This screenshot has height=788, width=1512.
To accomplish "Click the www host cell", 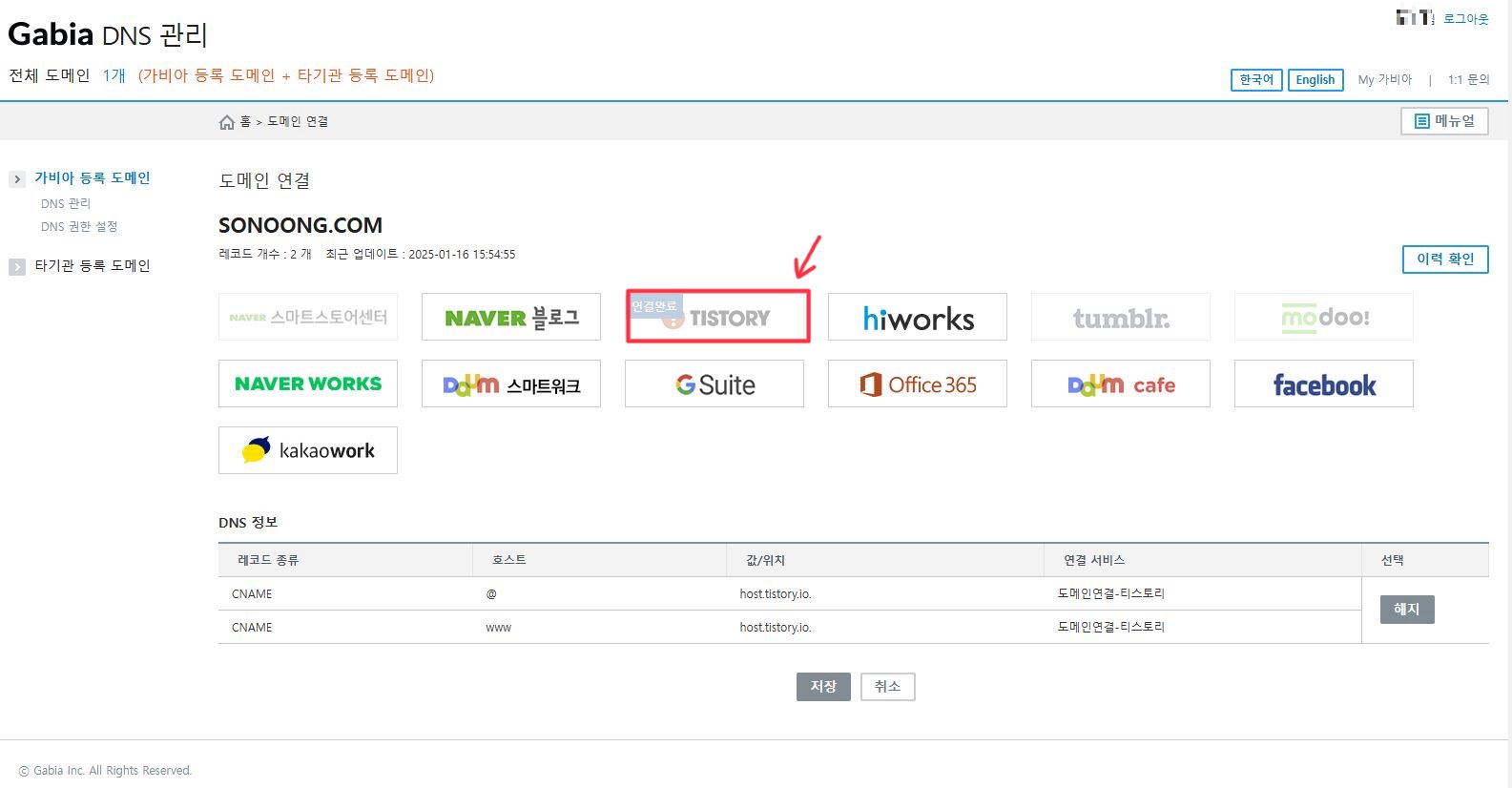I will pyautogui.click(x=499, y=628).
